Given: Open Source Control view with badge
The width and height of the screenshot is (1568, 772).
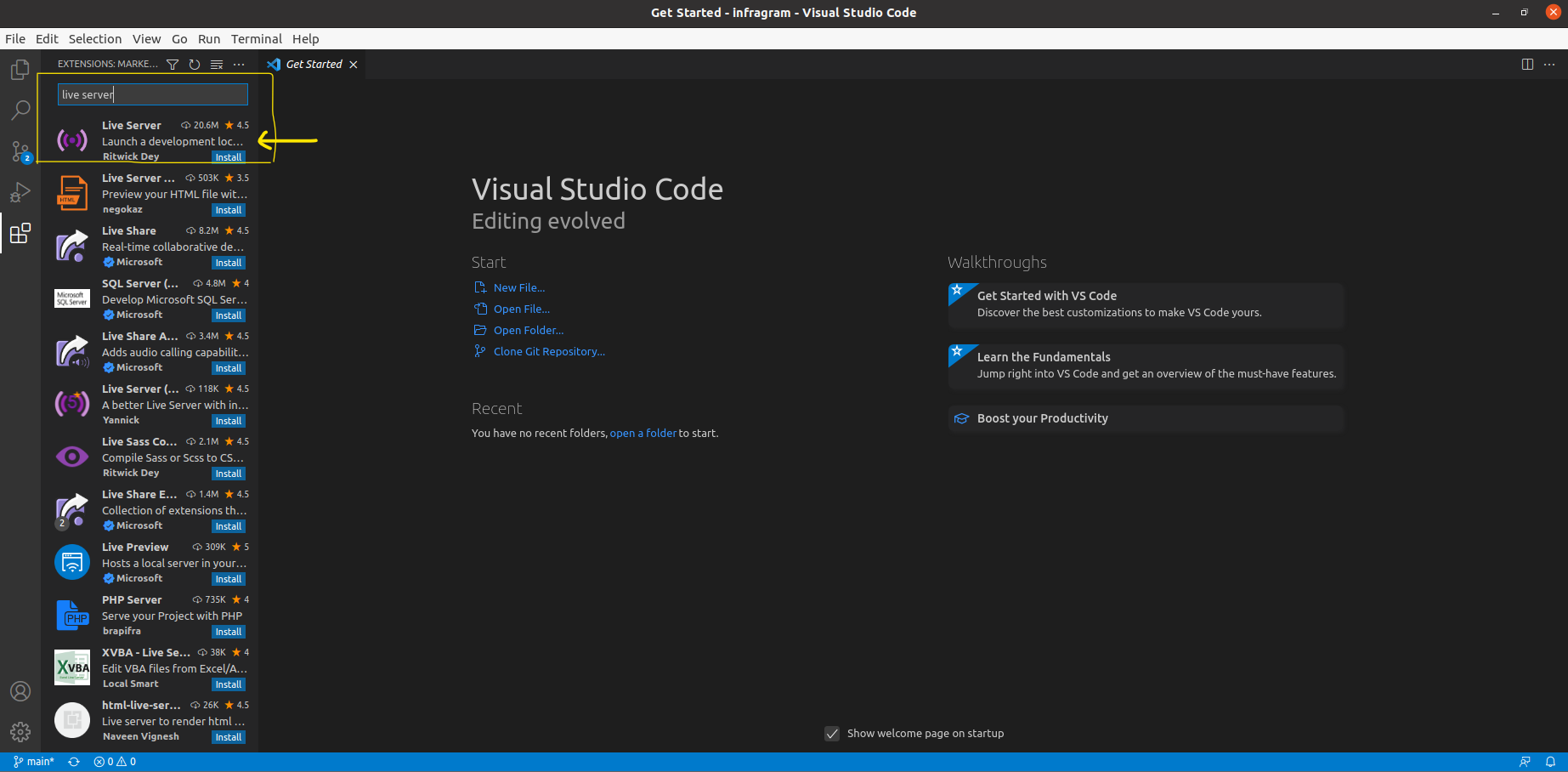Looking at the screenshot, I should 20,151.
